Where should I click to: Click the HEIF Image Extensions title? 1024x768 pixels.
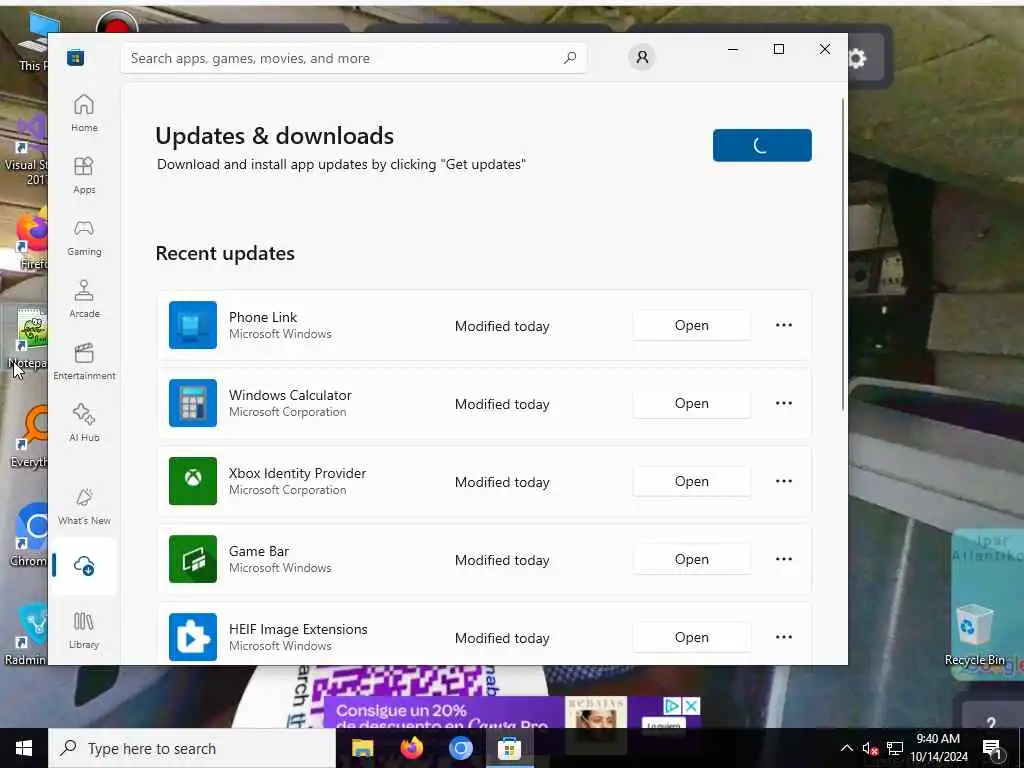point(298,629)
